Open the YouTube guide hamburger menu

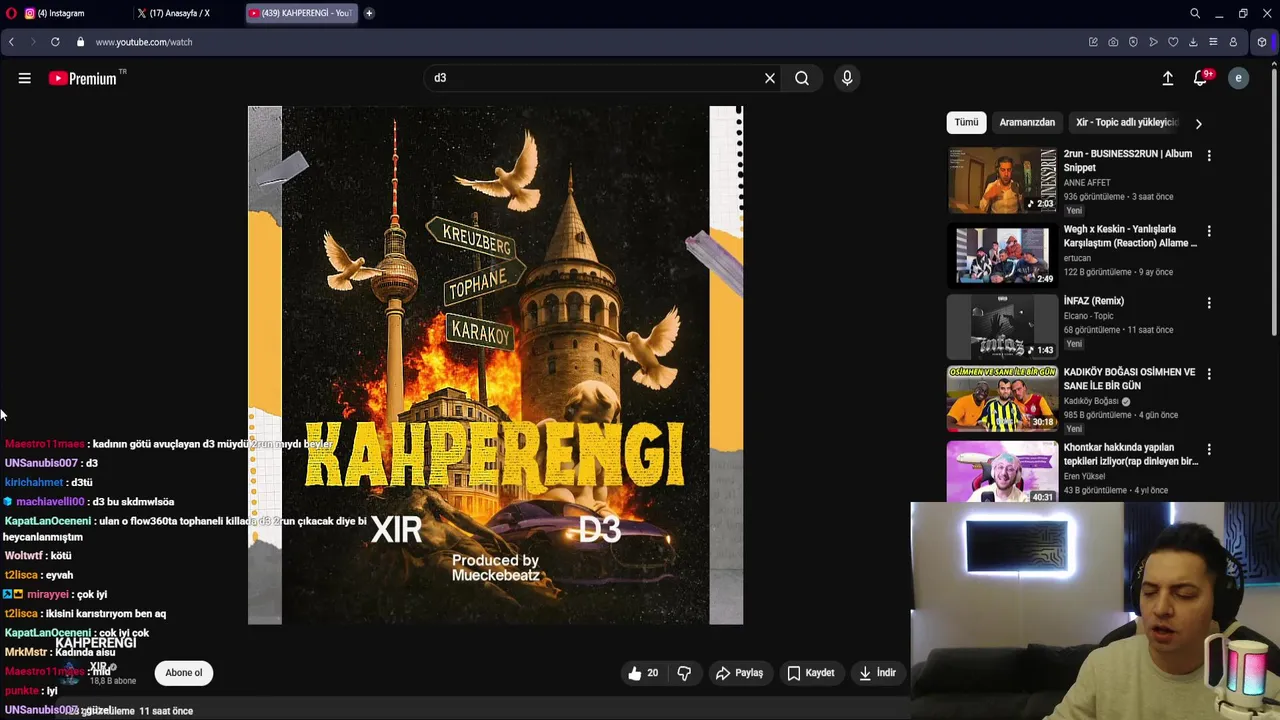24,78
